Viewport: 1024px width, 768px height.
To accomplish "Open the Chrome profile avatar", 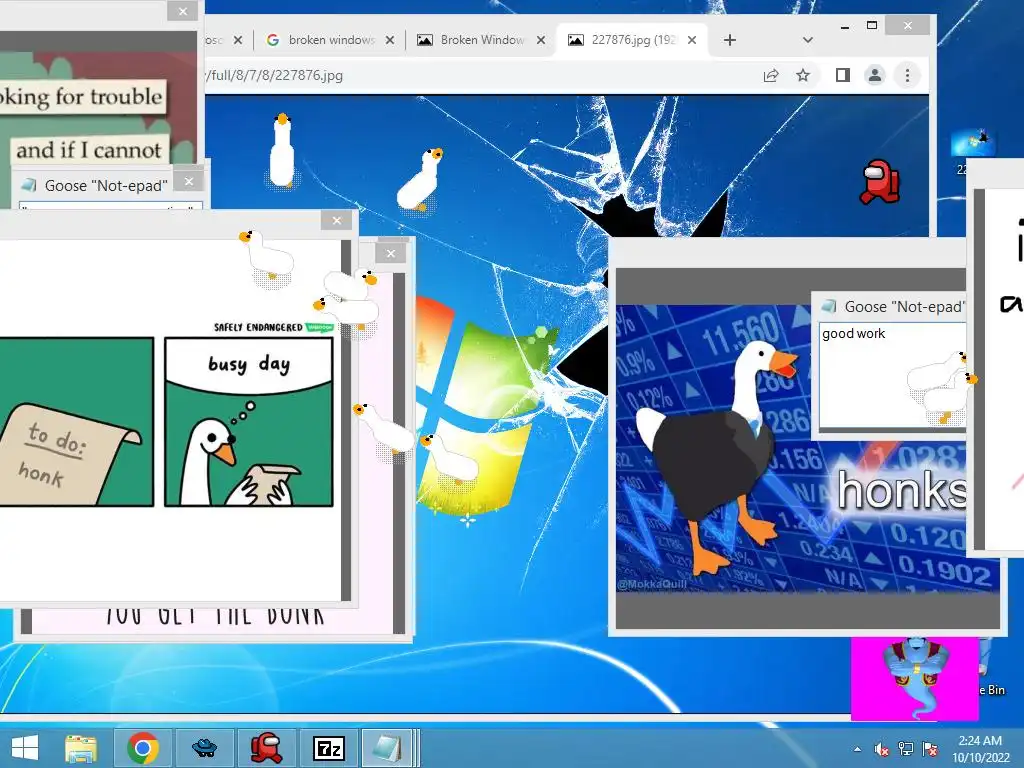I will tap(874, 75).
